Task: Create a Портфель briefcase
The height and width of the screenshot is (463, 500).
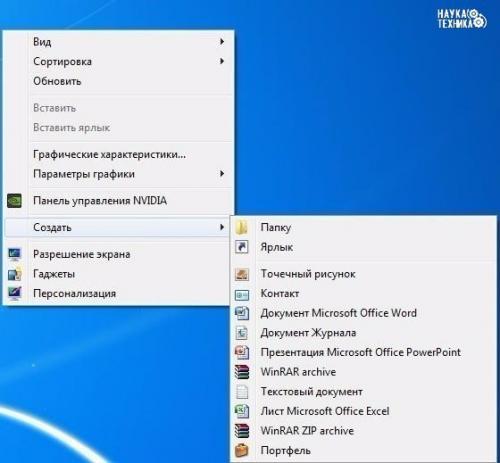Action: (363, 450)
